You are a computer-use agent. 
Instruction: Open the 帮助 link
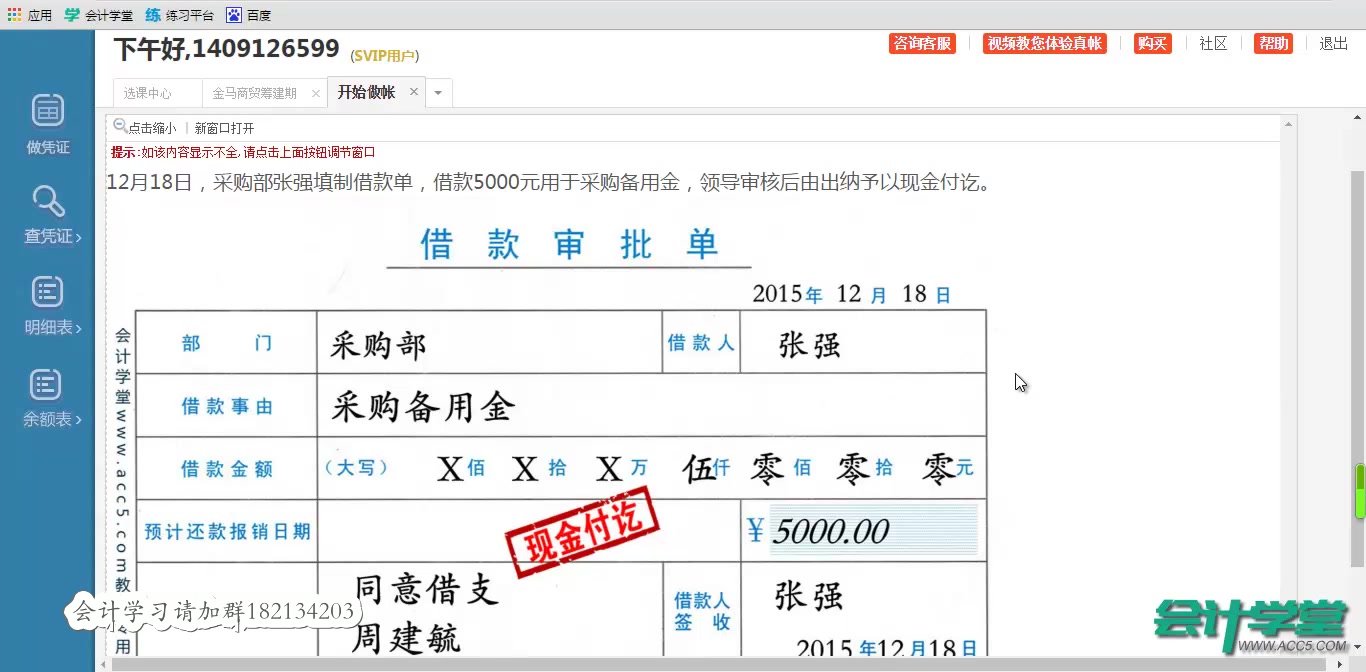point(1272,43)
